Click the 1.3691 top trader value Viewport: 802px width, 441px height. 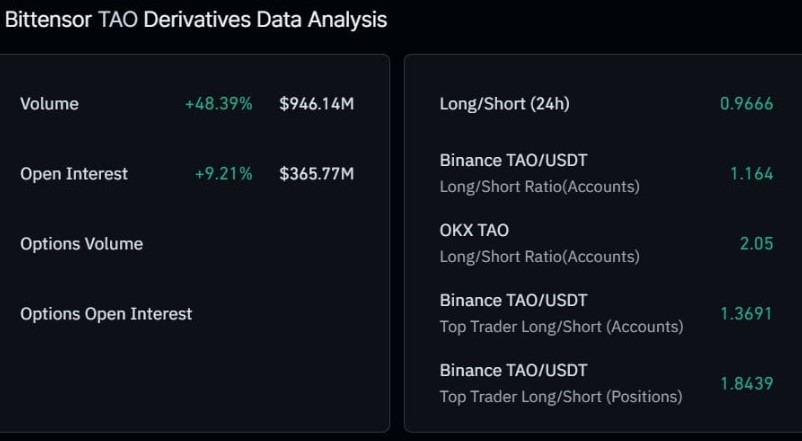click(x=747, y=314)
